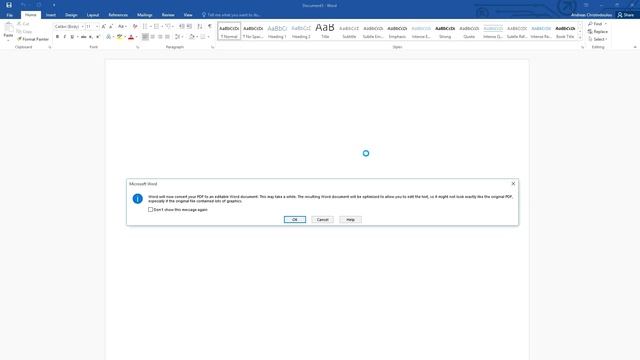Click the Sort icon in the Paragraph group

point(200,27)
